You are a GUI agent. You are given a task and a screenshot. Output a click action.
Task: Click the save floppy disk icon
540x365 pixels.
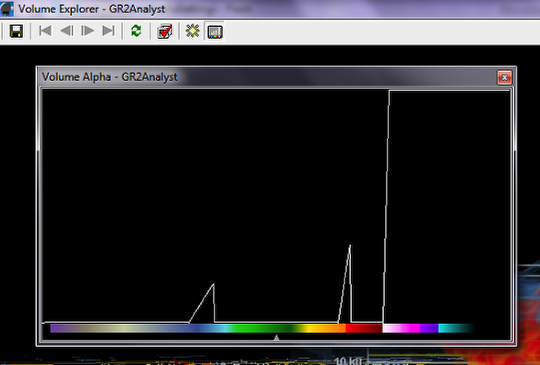point(16,31)
